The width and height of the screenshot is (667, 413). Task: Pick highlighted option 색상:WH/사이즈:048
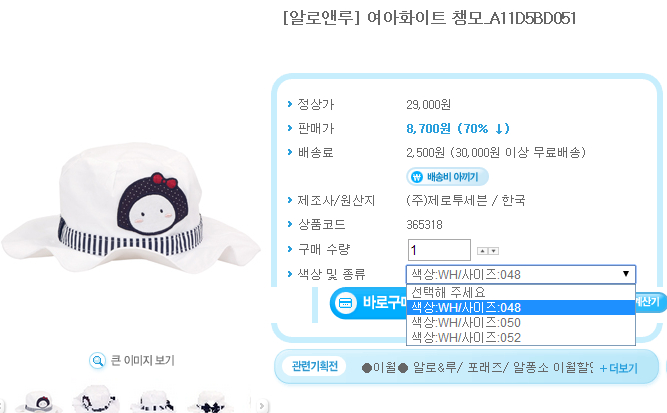click(x=521, y=308)
